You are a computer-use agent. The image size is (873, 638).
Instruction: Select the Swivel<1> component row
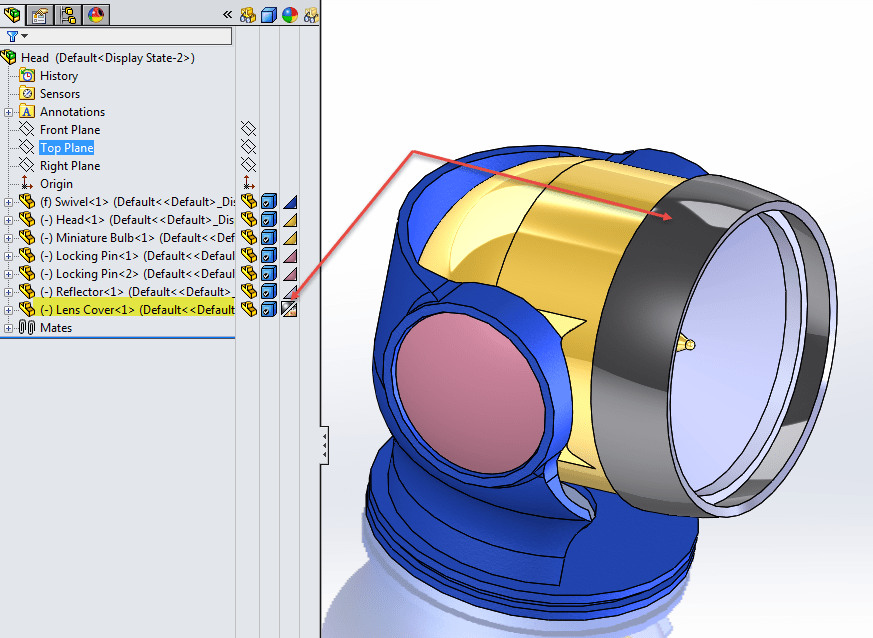(x=127, y=202)
